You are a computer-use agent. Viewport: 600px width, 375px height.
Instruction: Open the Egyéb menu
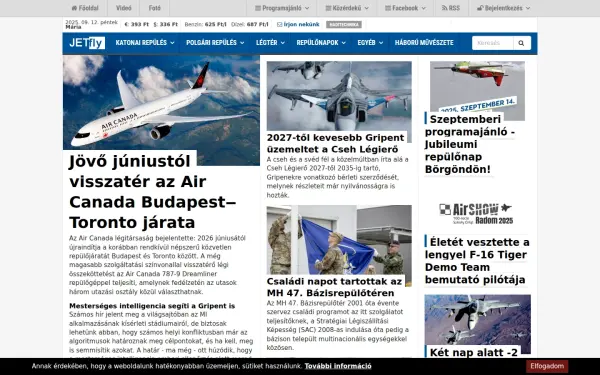370,43
